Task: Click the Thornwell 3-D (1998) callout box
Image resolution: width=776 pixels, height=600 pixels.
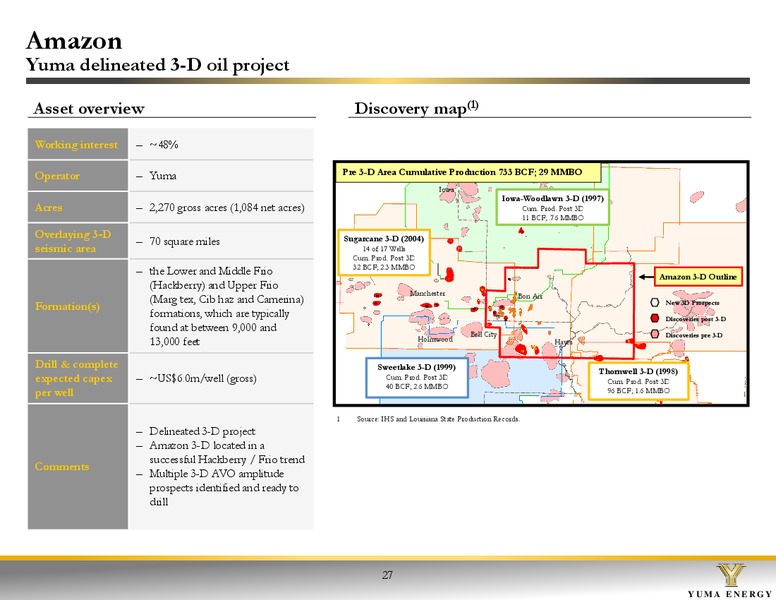Action: (x=638, y=381)
